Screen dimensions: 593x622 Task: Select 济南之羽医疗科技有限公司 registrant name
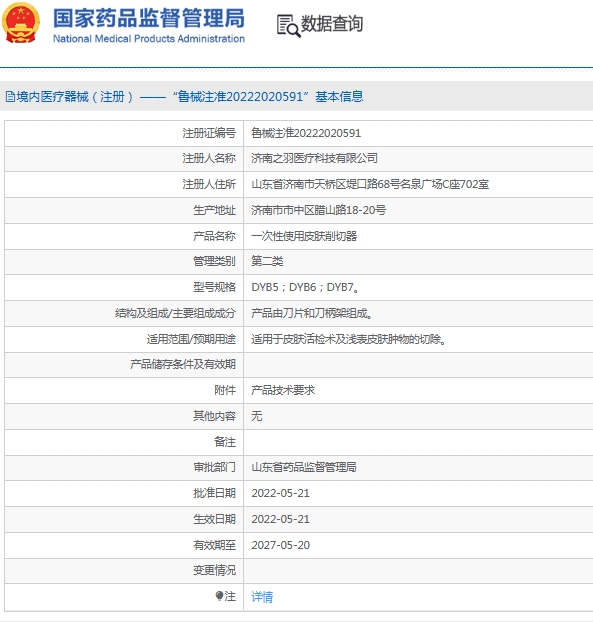(314, 158)
